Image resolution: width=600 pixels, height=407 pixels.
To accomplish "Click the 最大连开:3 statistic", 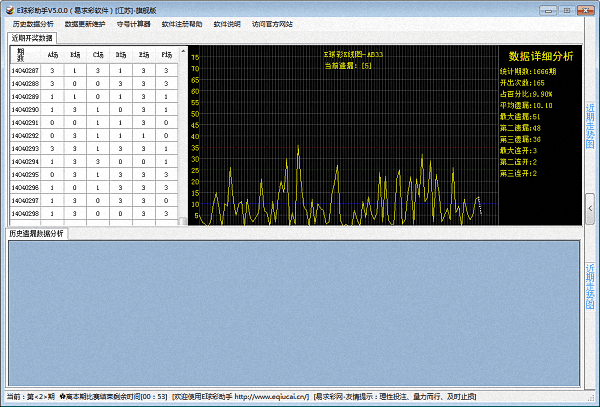I will [x=518, y=150].
